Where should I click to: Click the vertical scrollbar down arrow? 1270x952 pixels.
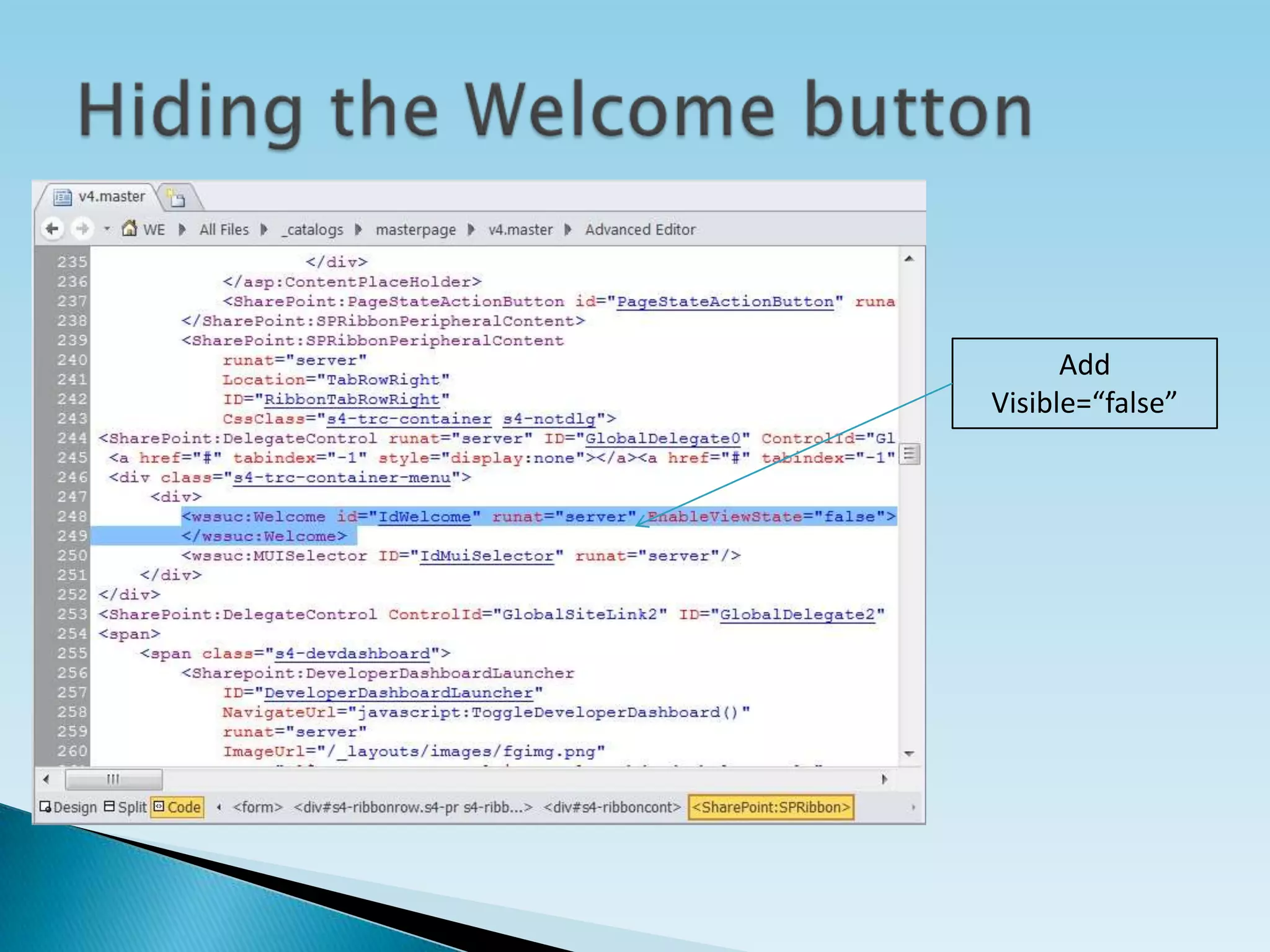tap(909, 754)
